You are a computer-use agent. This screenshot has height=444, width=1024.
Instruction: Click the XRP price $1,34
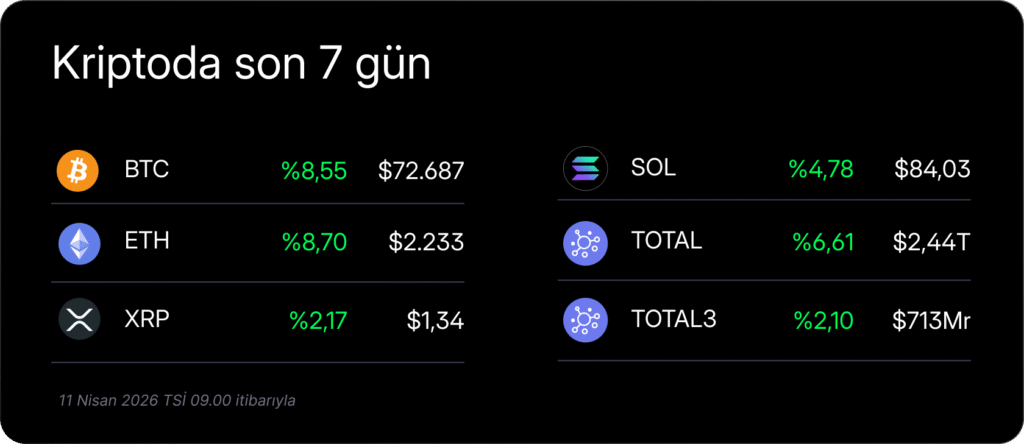(x=435, y=321)
